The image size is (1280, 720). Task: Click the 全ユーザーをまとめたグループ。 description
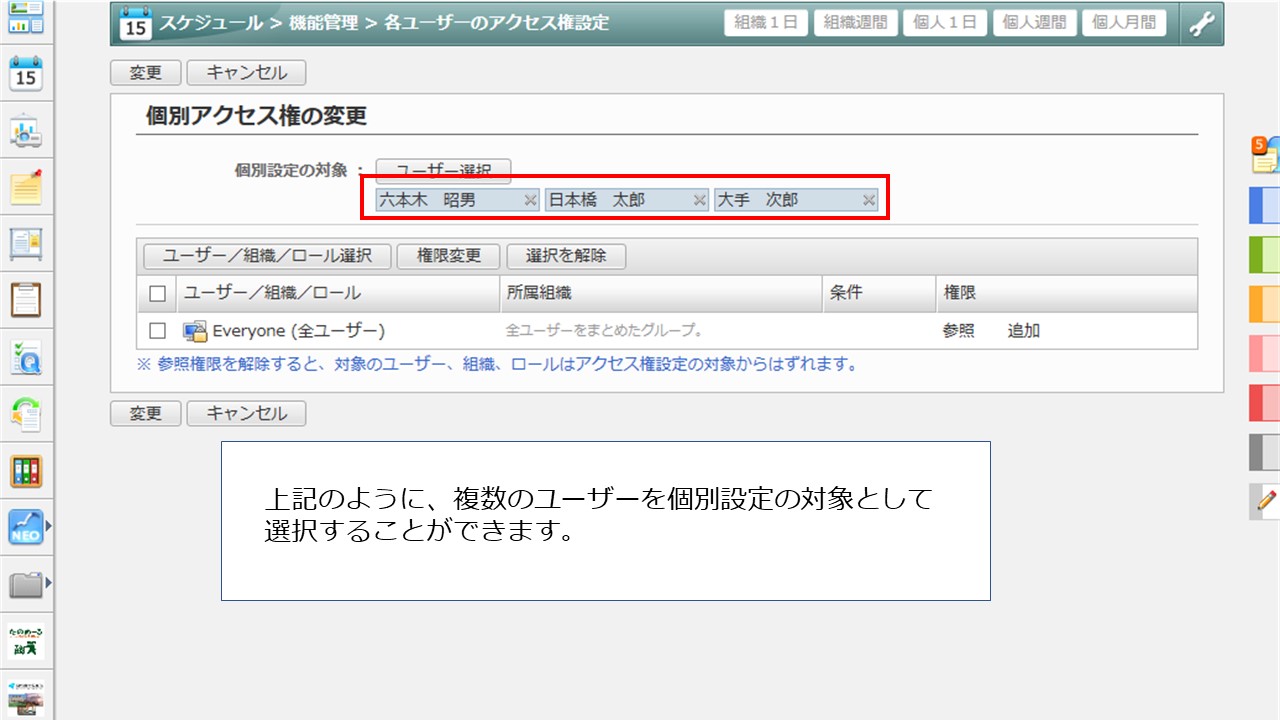pyautogui.click(x=605, y=331)
